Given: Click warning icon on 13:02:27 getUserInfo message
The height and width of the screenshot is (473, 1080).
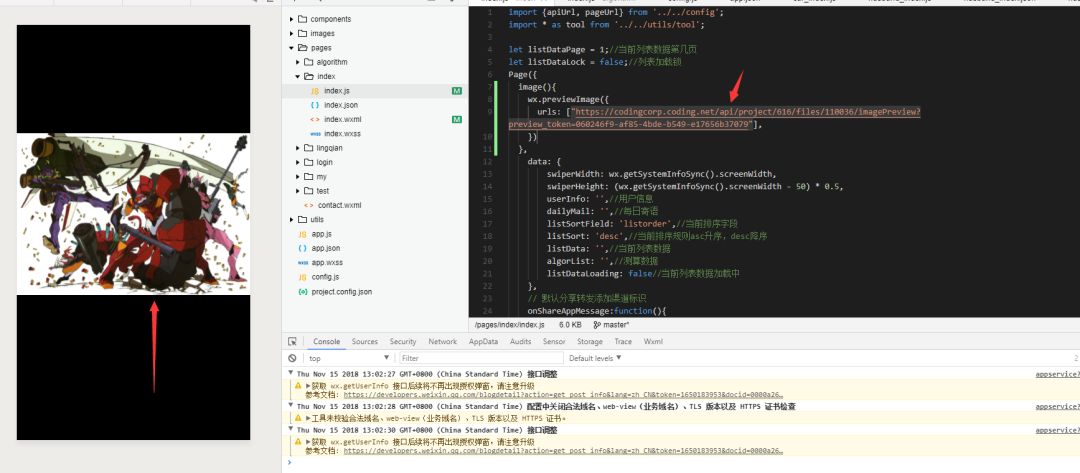Looking at the screenshot, I should point(298,386).
